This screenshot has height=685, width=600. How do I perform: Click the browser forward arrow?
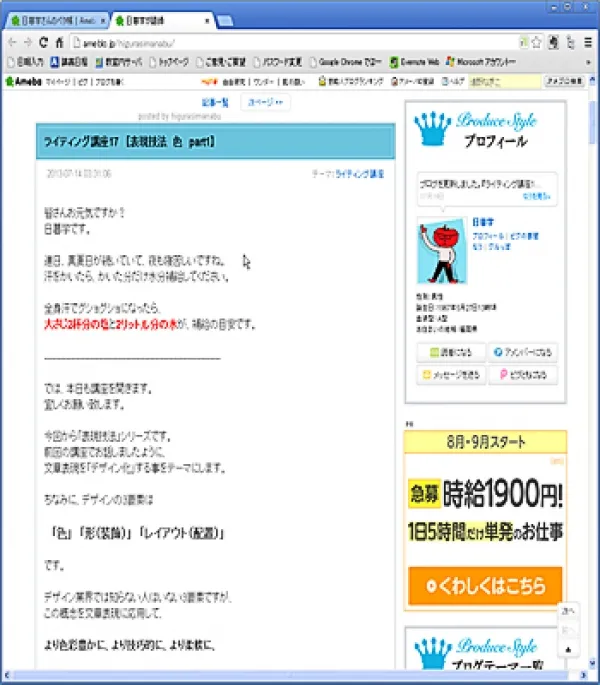[x=28, y=42]
